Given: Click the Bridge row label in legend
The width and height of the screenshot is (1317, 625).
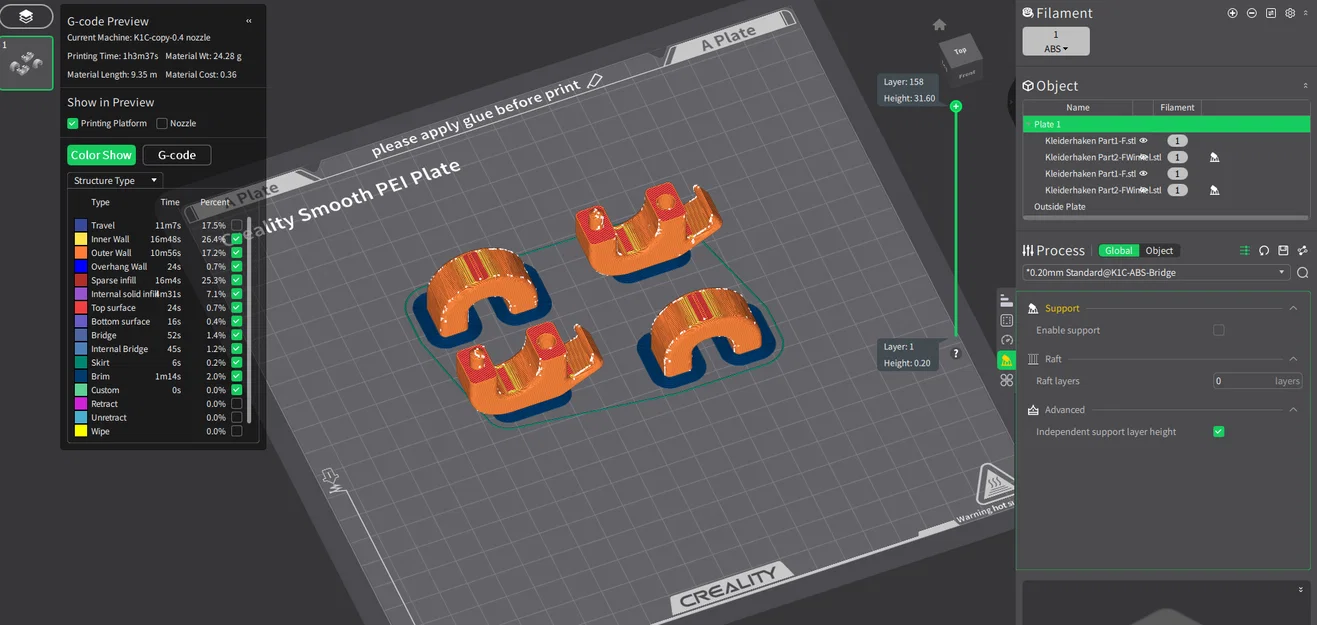Looking at the screenshot, I should pyautogui.click(x=104, y=335).
